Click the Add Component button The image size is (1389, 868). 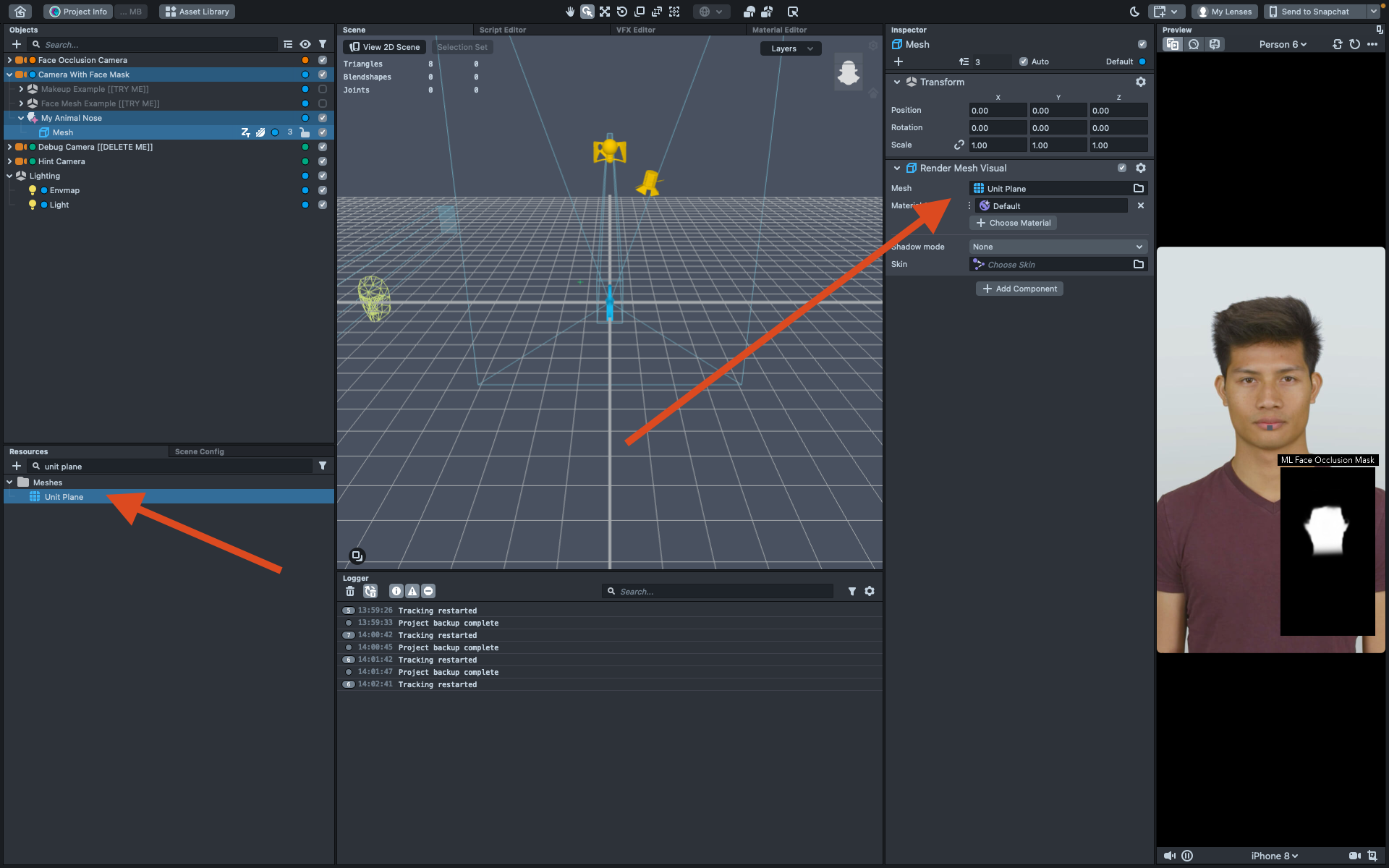pyautogui.click(x=1019, y=289)
